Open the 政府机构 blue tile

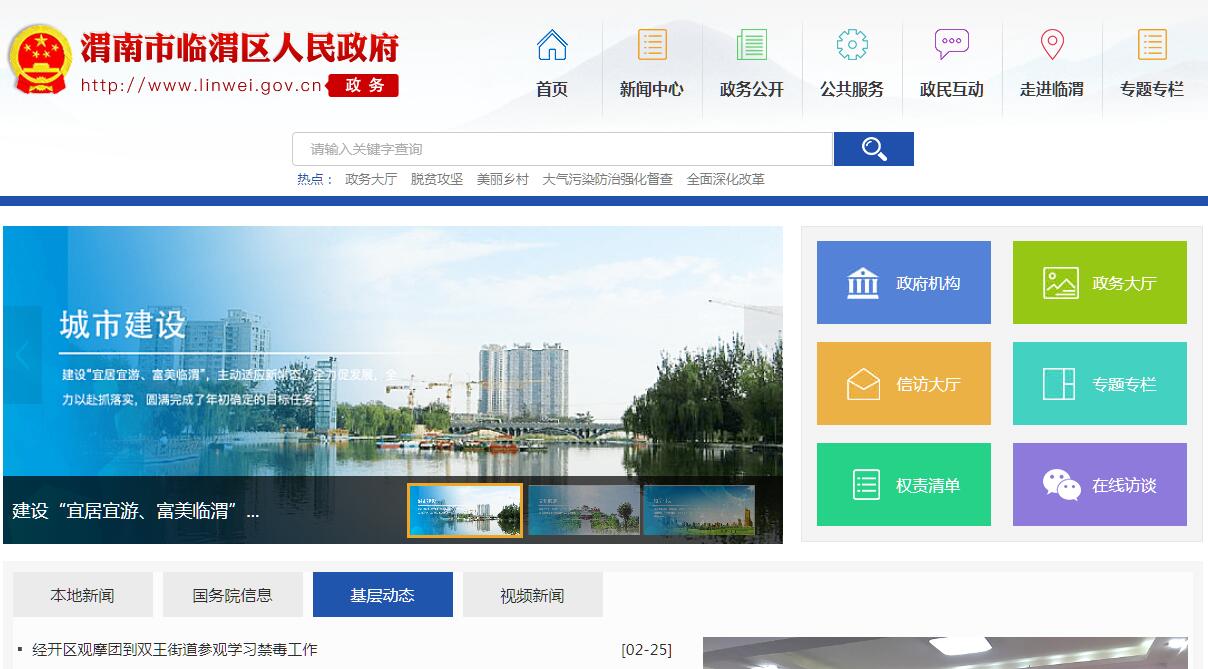(903, 283)
